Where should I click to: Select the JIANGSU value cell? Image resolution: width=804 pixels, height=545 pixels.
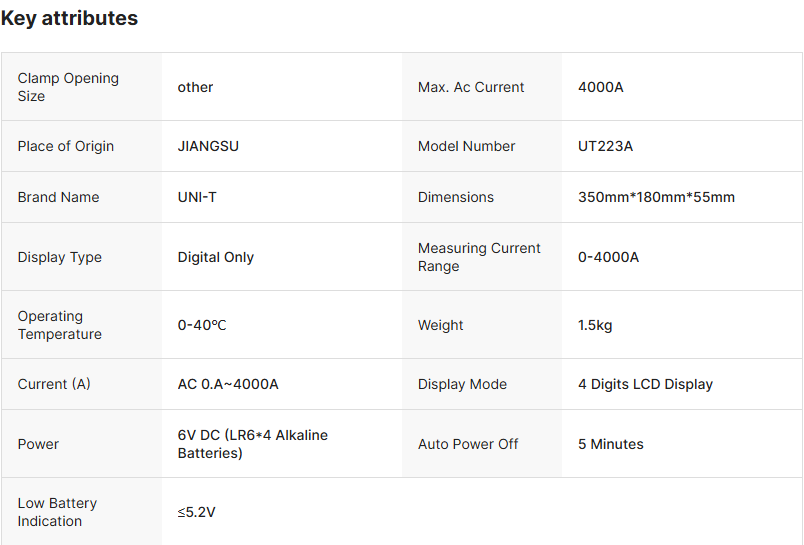208,146
